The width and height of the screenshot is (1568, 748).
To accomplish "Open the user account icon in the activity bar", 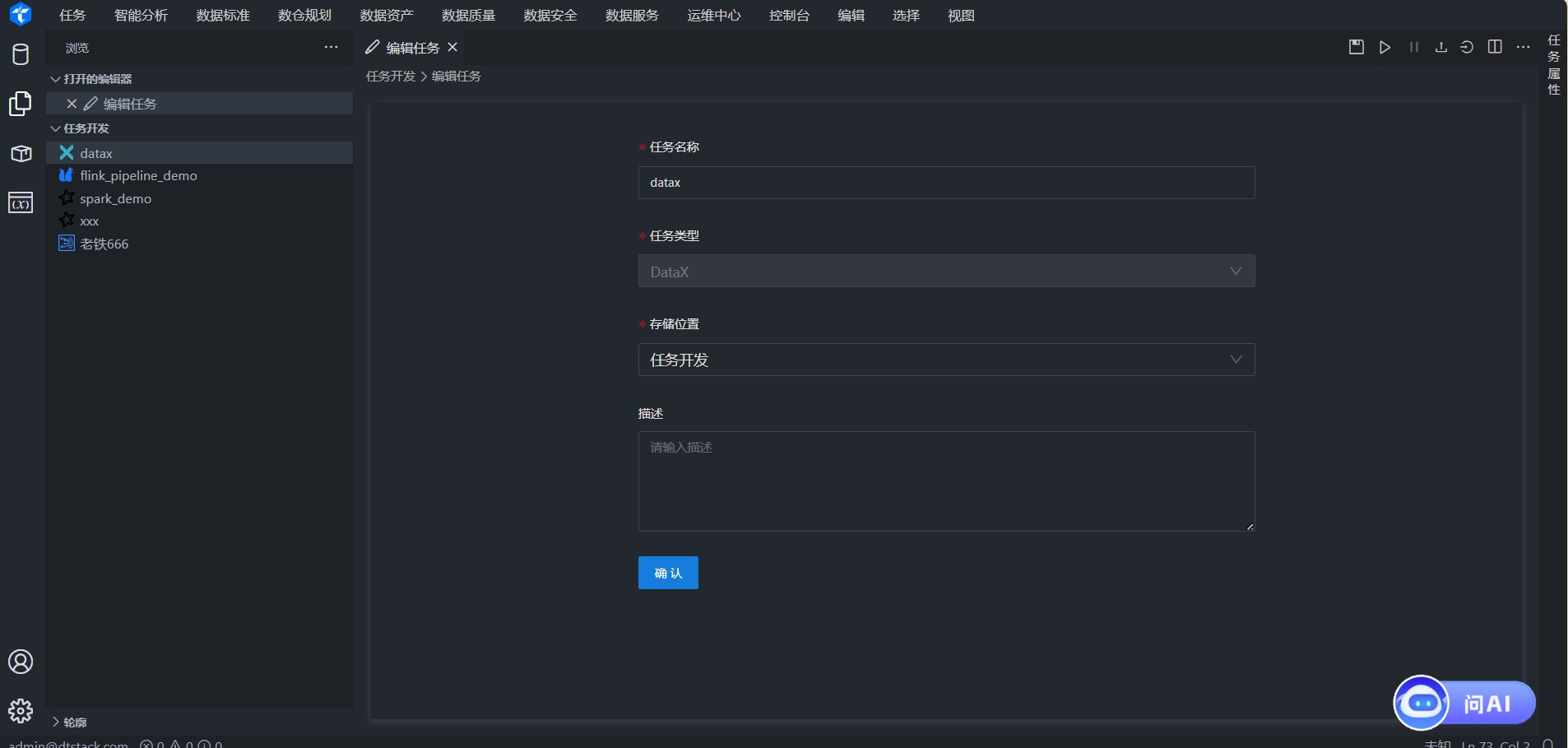I will (x=21, y=662).
